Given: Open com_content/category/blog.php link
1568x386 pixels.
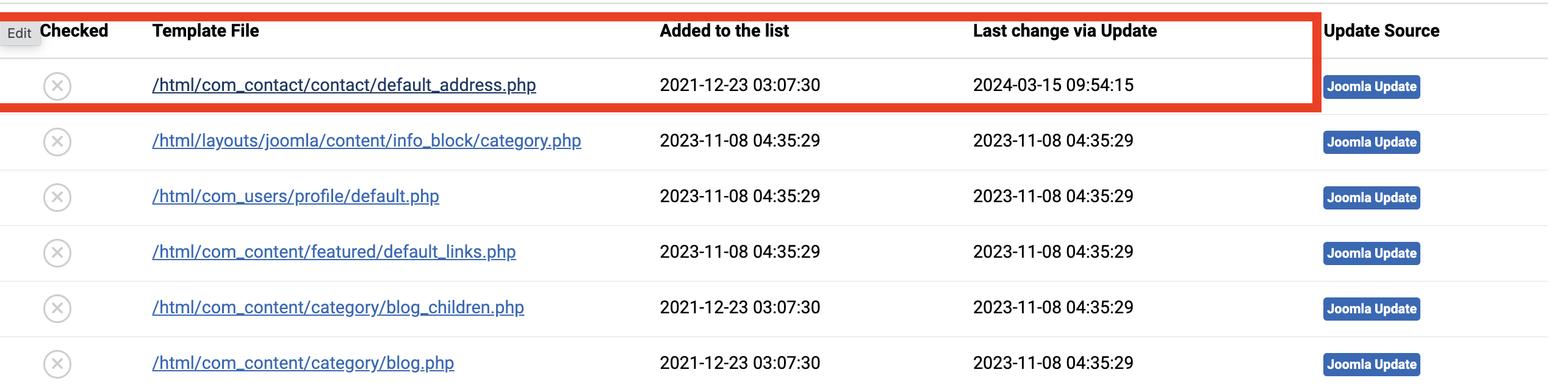Looking at the screenshot, I should (303, 363).
